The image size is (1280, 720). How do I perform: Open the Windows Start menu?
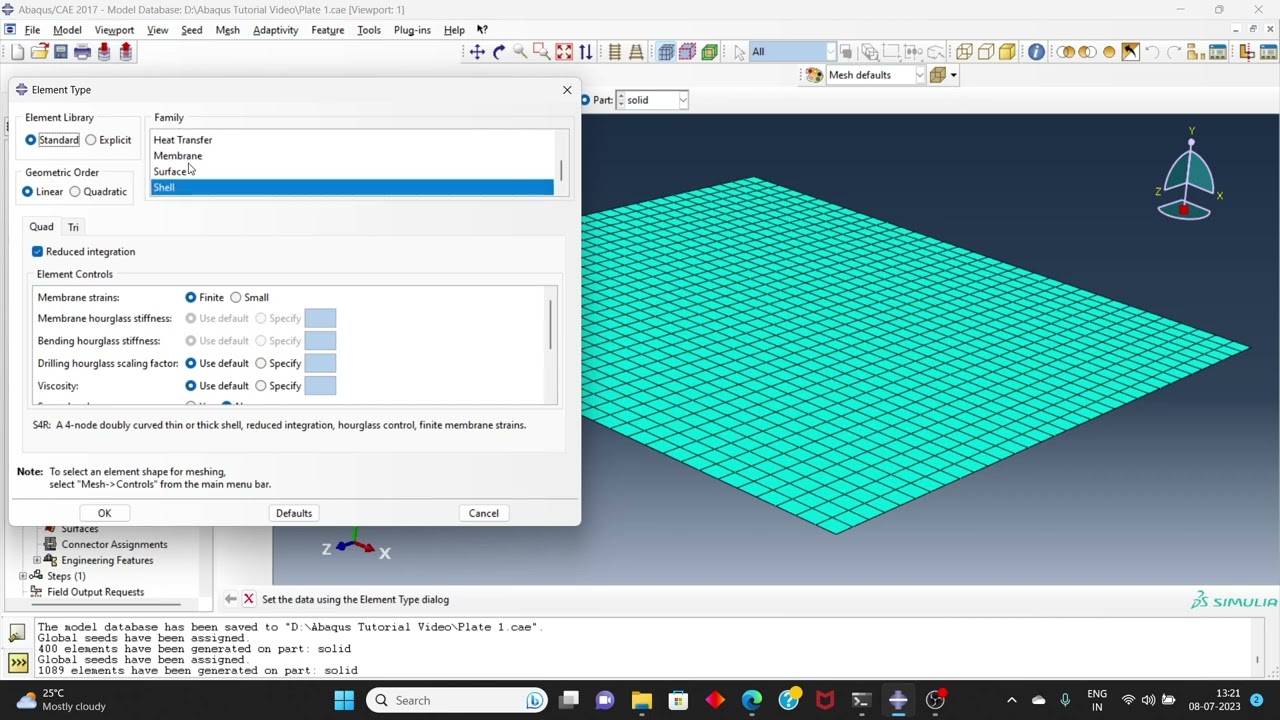click(344, 700)
